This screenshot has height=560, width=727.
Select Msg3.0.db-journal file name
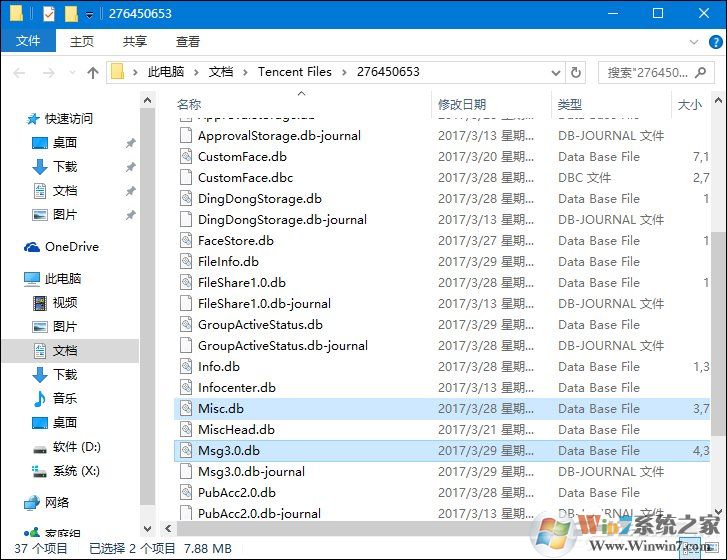click(x=251, y=471)
